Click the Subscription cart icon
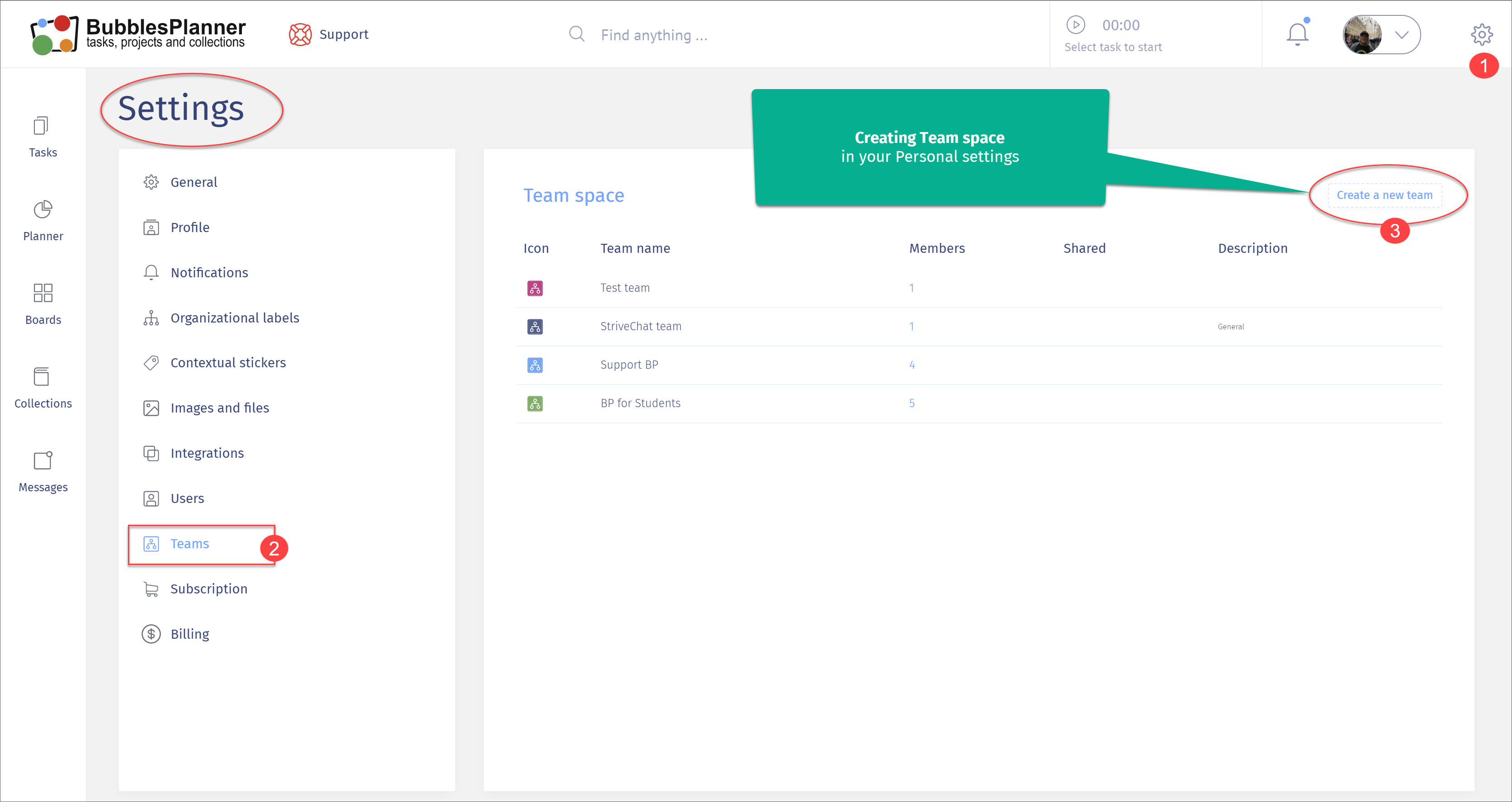This screenshot has width=1512, height=802. point(151,589)
